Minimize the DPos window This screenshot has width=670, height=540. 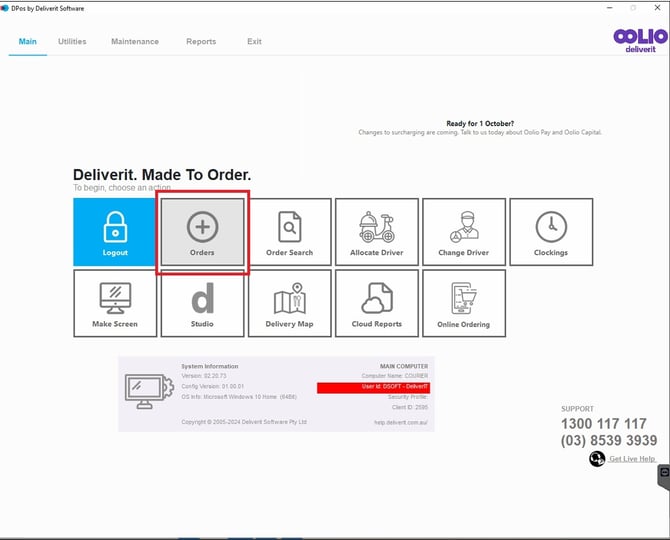coord(610,8)
